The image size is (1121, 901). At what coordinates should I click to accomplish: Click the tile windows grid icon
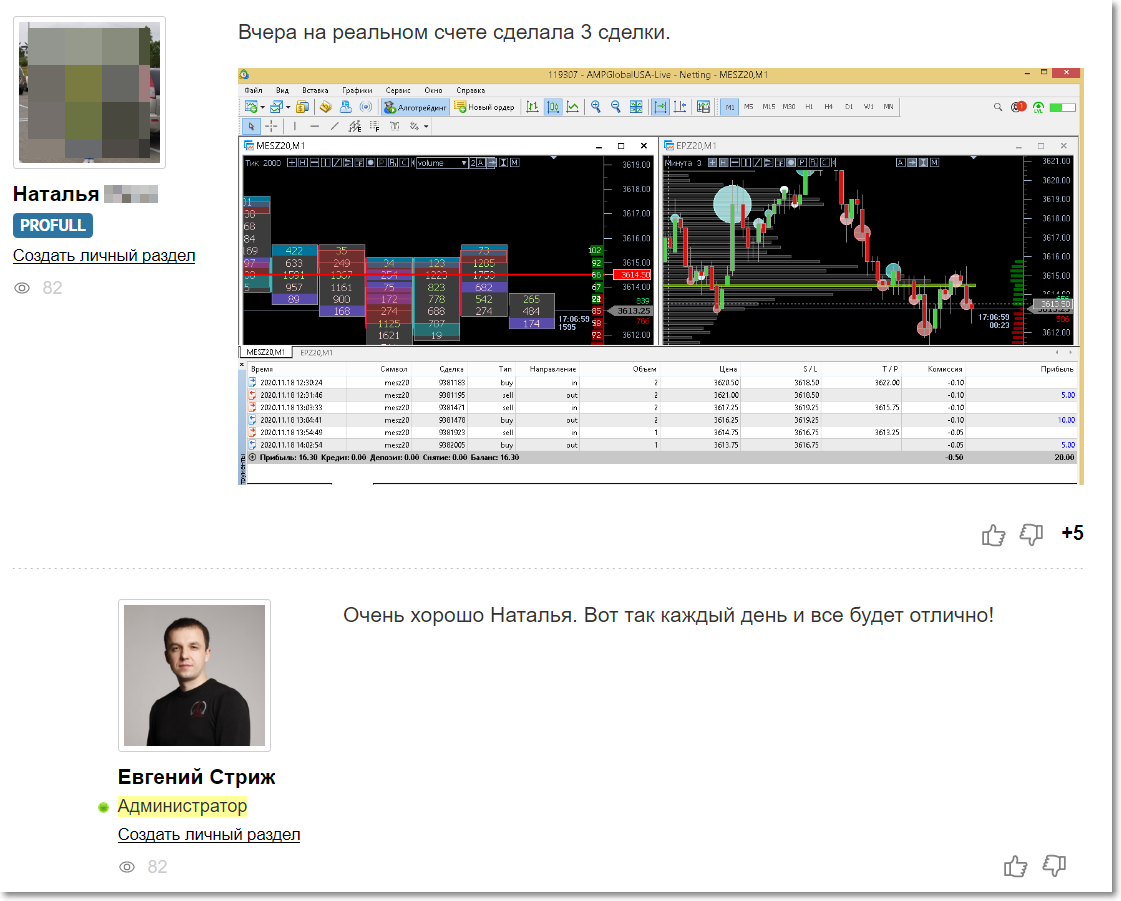point(636,107)
